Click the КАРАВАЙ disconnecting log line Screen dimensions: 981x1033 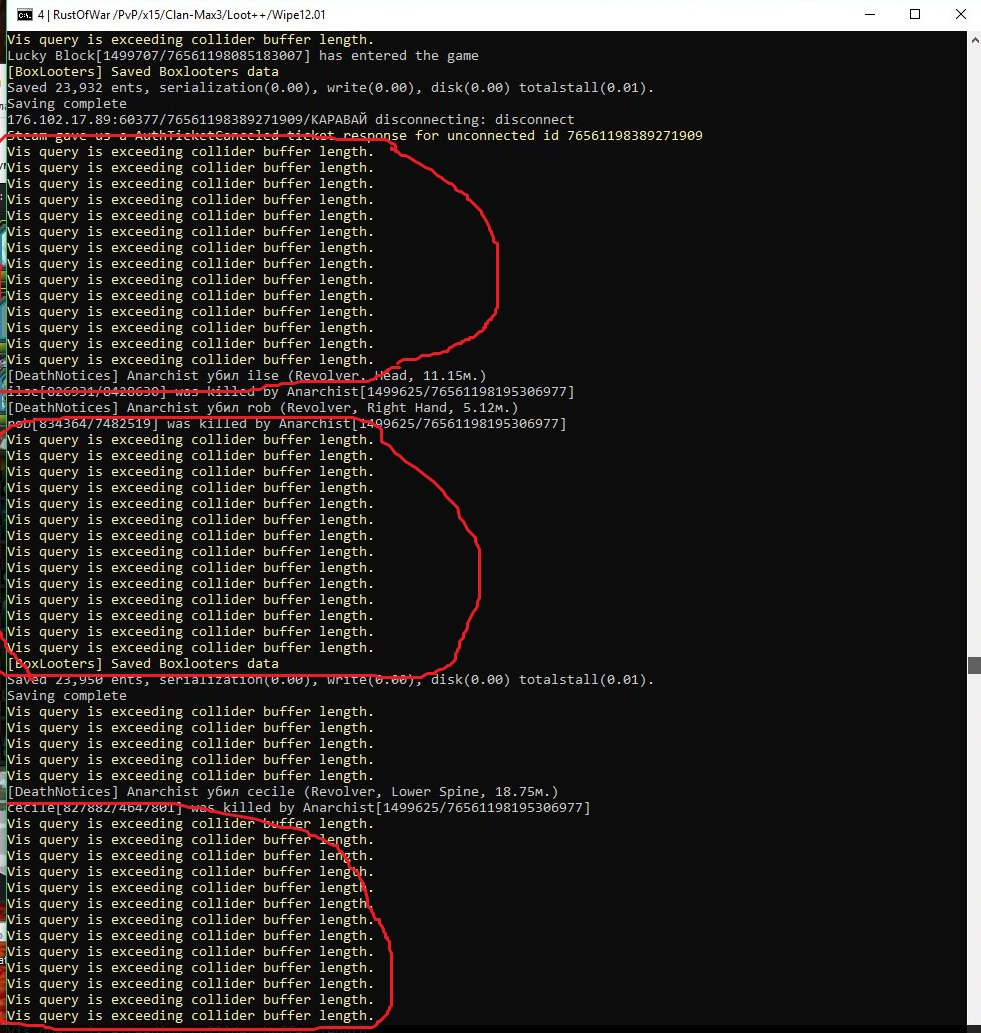tap(290, 120)
